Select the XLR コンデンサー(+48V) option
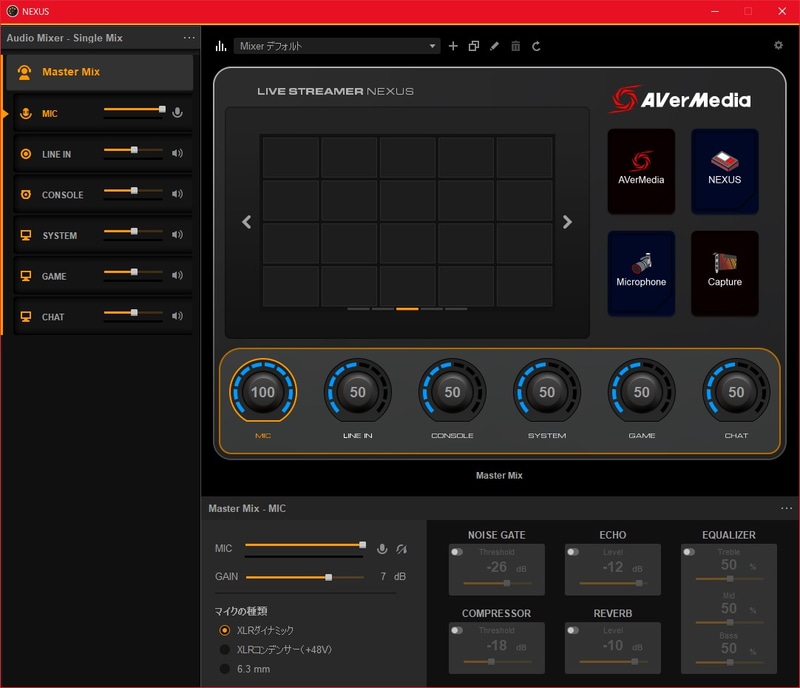Screen dimensions: 800x688 (225, 649)
